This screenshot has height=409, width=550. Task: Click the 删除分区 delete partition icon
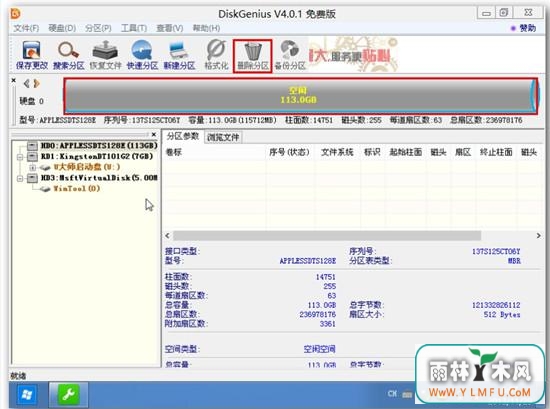pos(253,55)
